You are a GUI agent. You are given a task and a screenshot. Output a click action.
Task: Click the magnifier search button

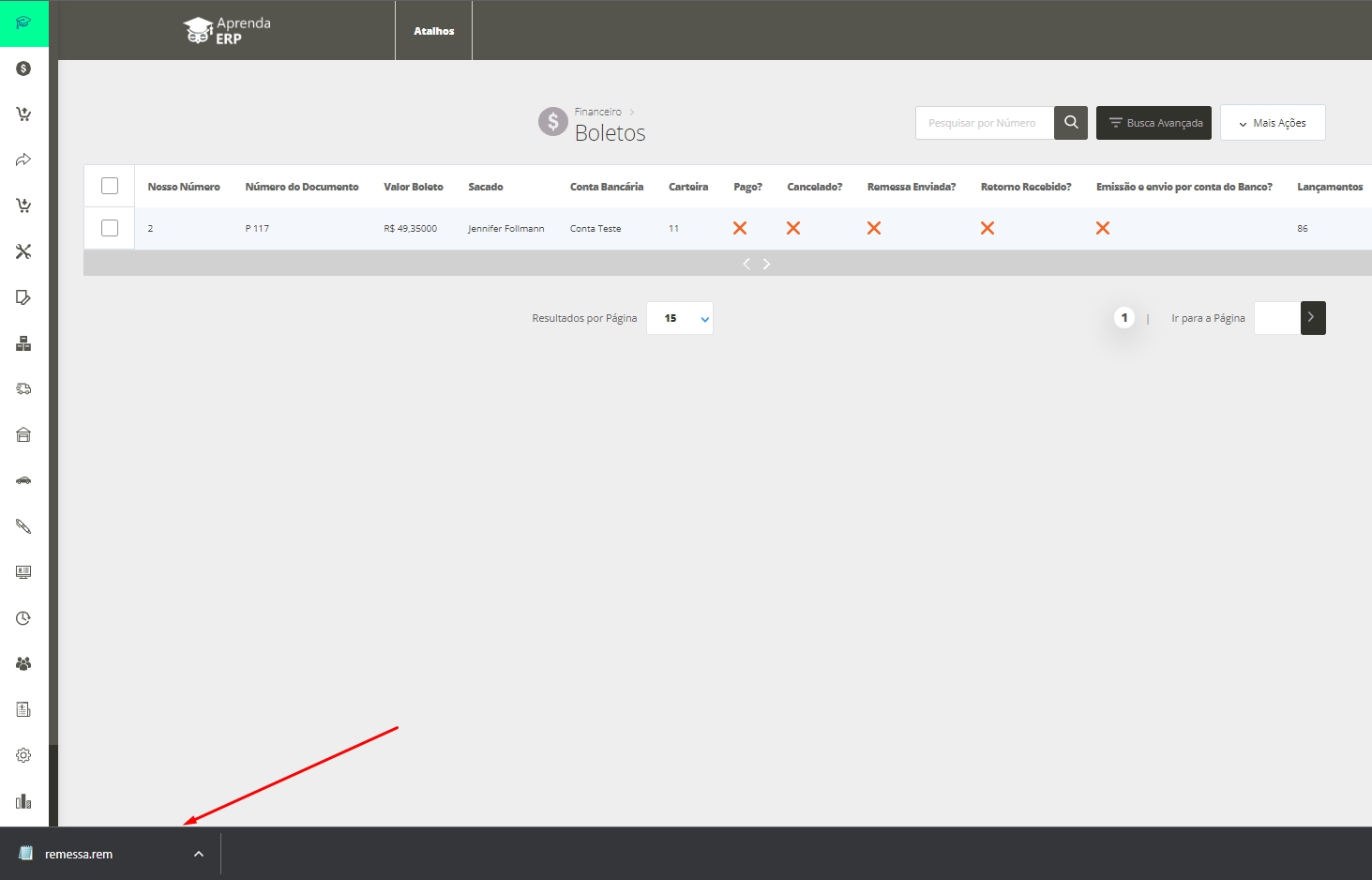[1070, 123]
